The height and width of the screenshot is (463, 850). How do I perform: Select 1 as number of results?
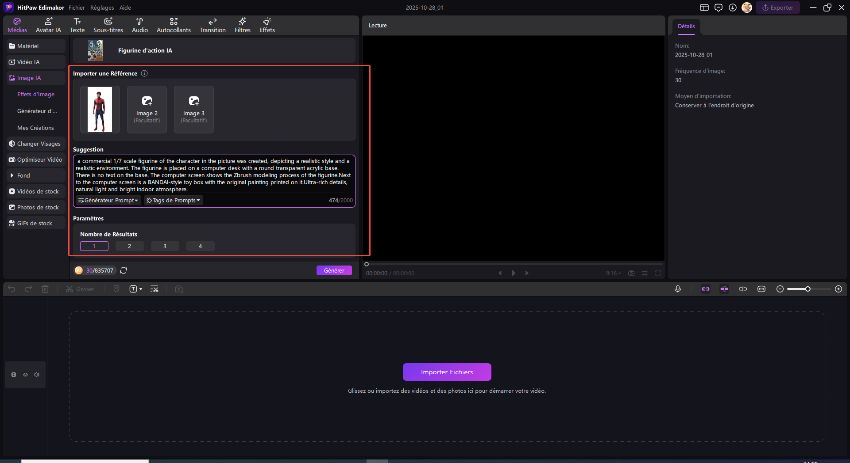[x=94, y=246]
